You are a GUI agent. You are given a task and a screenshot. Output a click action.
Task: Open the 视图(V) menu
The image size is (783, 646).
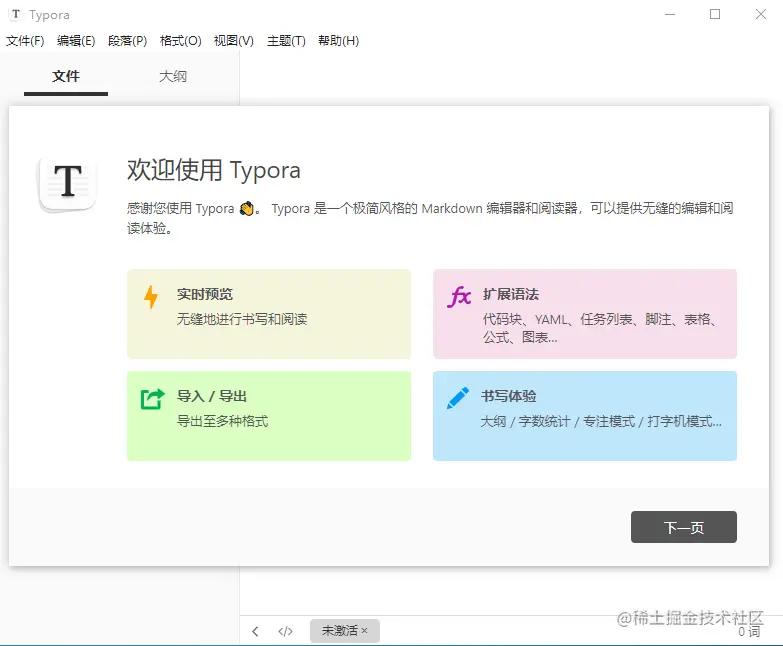click(x=234, y=41)
